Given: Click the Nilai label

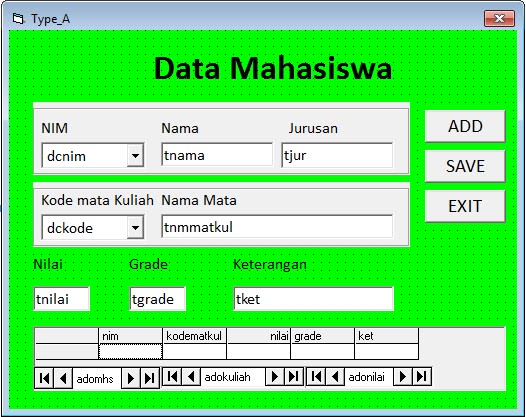Looking at the screenshot, I should [x=48, y=264].
